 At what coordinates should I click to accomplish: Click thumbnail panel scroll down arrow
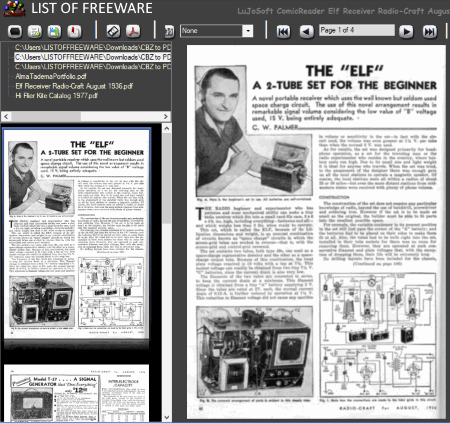pos(167,417)
